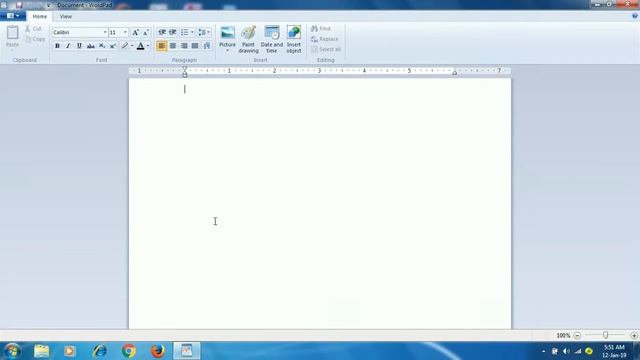
Task: Click the zoom slider handle
Action: (606, 335)
